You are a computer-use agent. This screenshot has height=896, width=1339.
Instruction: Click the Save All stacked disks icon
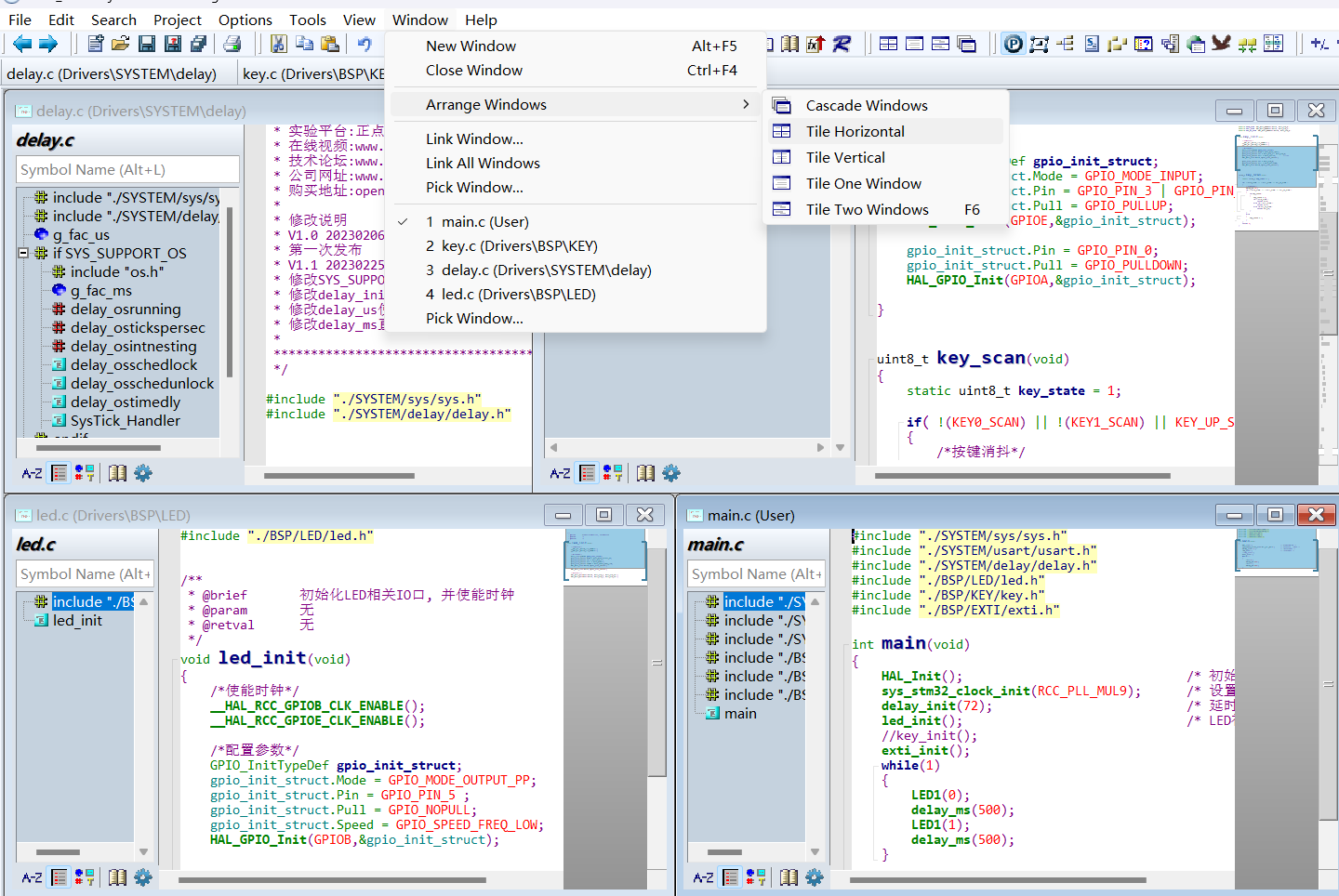tap(198, 43)
